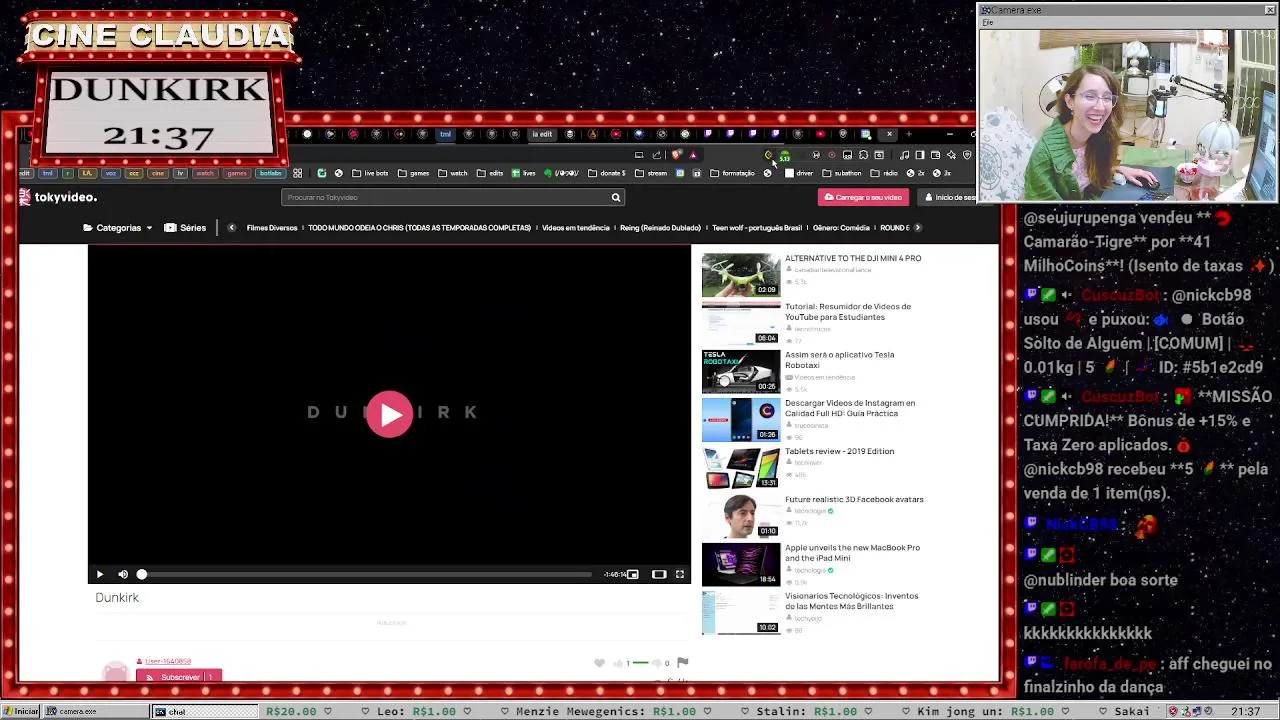Click the Brave shield icon in the address bar
Image resolution: width=1280 pixels, height=720 pixels.
[677, 155]
